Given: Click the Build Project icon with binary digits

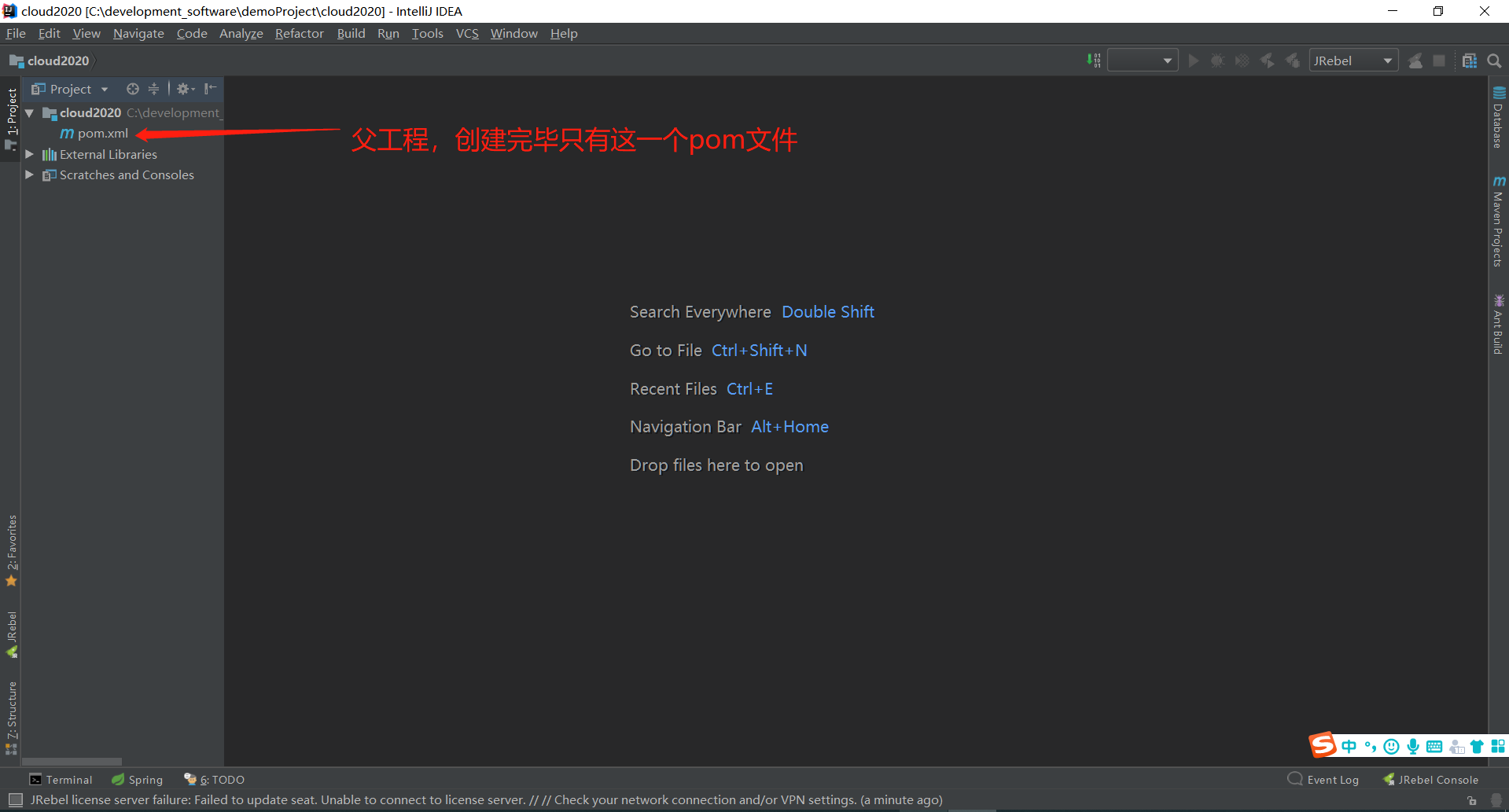Looking at the screenshot, I should [1093, 61].
